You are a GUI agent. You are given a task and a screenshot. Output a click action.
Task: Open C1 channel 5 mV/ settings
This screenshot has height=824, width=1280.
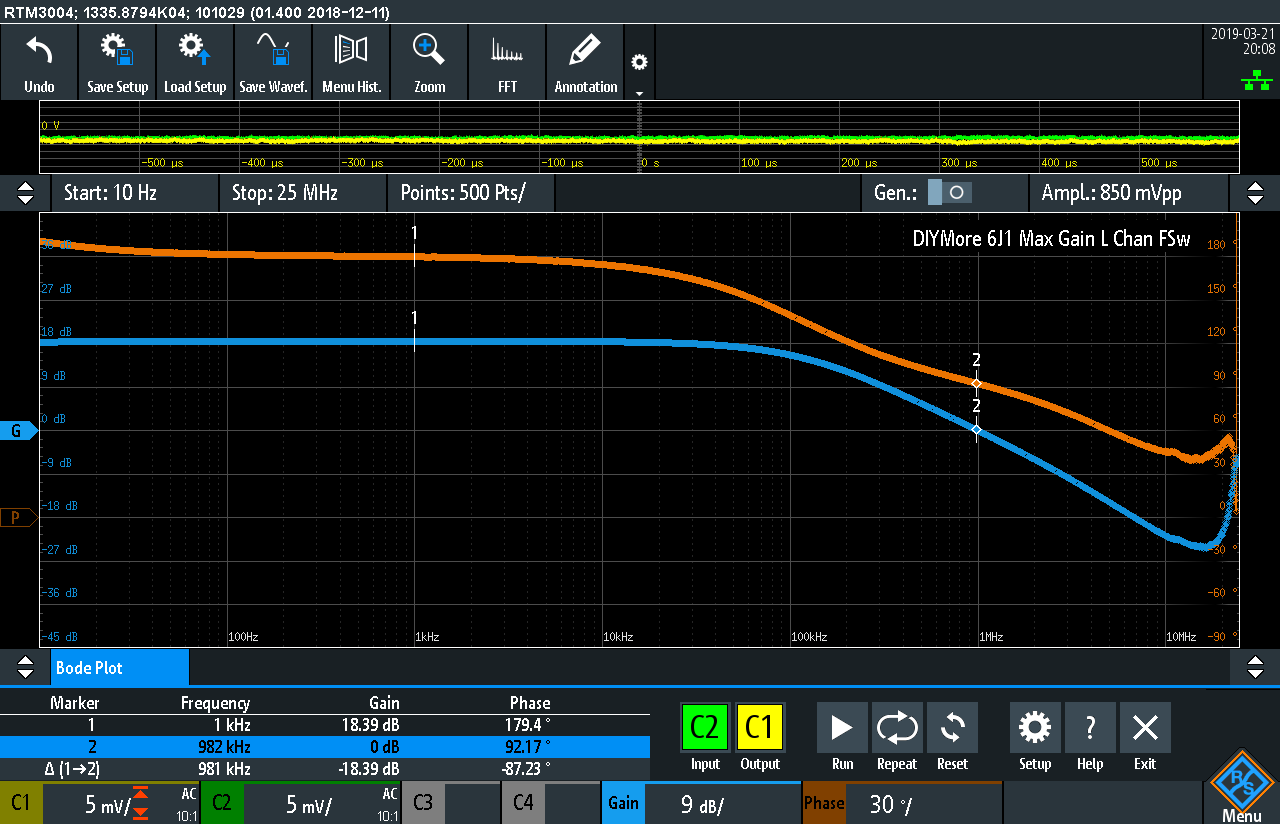point(100,803)
